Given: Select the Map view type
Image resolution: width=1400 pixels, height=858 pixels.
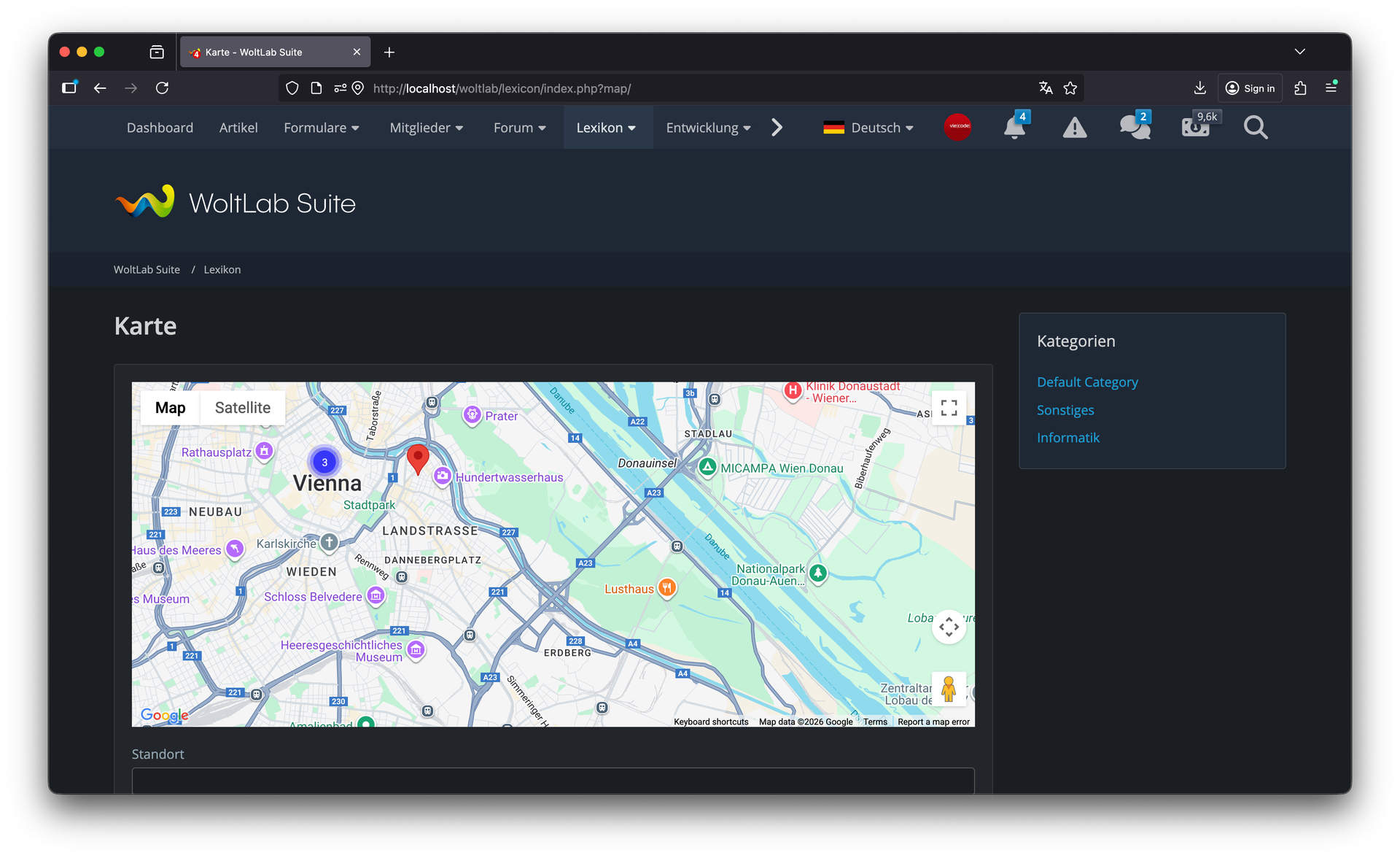Looking at the screenshot, I should coord(170,408).
